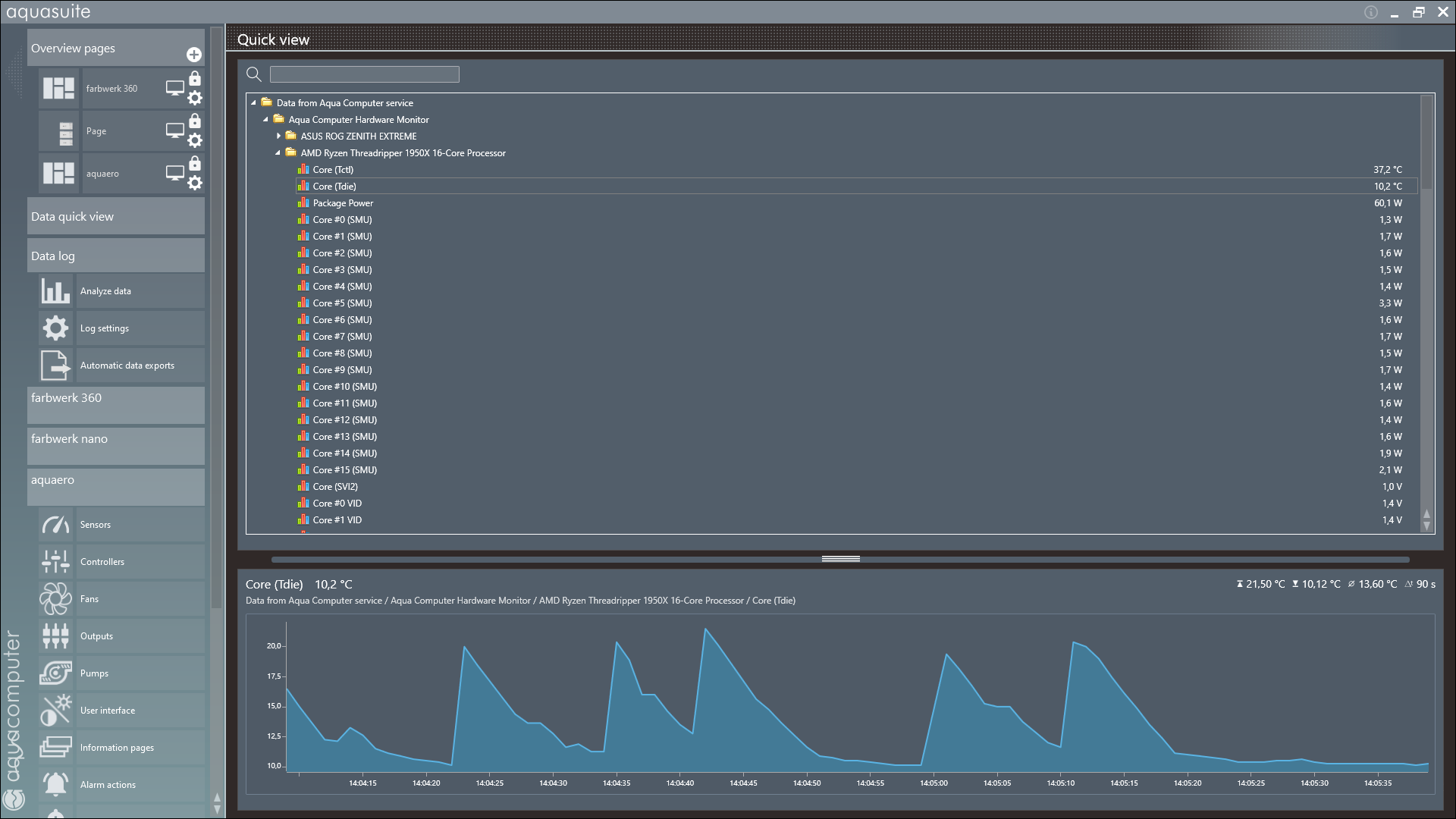Add a new overview page with plus icon
The image size is (1456, 819).
point(194,55)
